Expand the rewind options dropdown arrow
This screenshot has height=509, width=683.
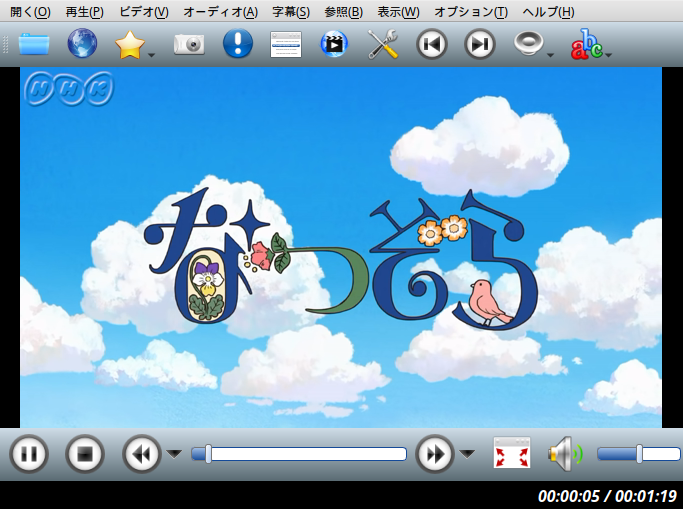pos(174,454)
